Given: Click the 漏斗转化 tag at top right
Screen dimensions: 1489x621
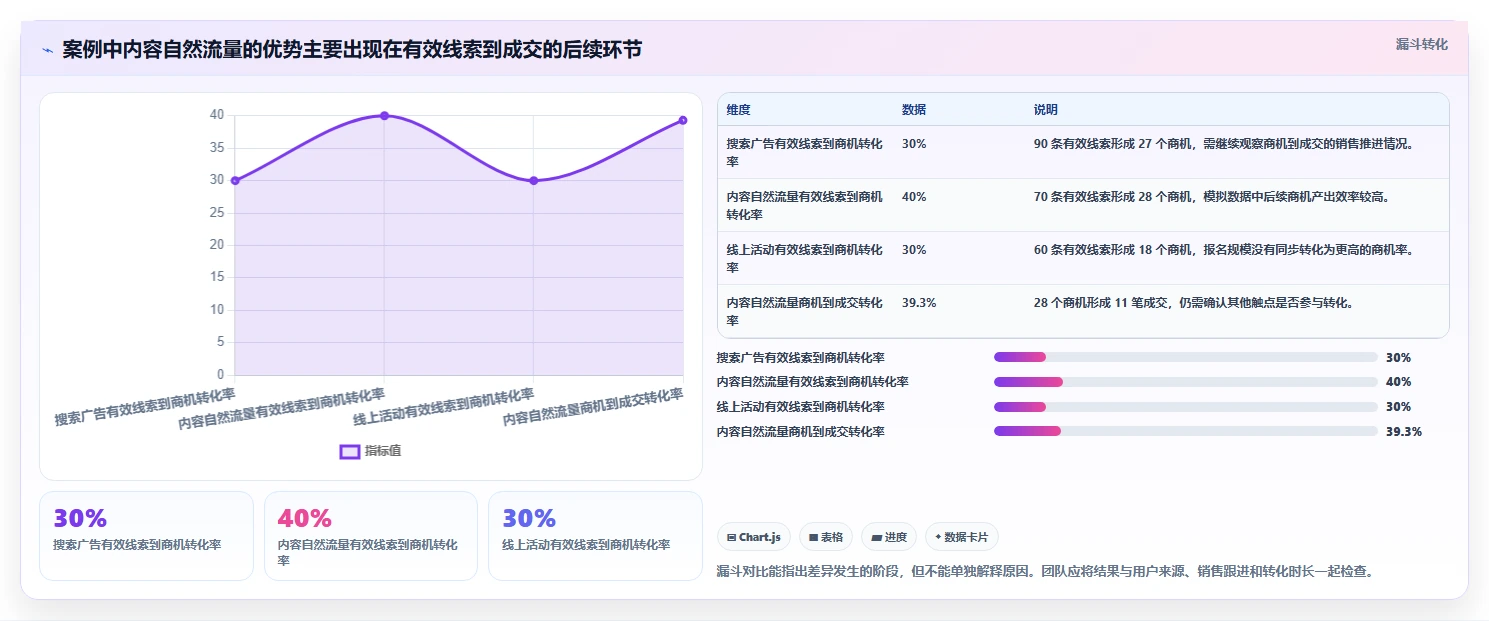Looking at the screenshot, I should click(x=1421, y=44).
